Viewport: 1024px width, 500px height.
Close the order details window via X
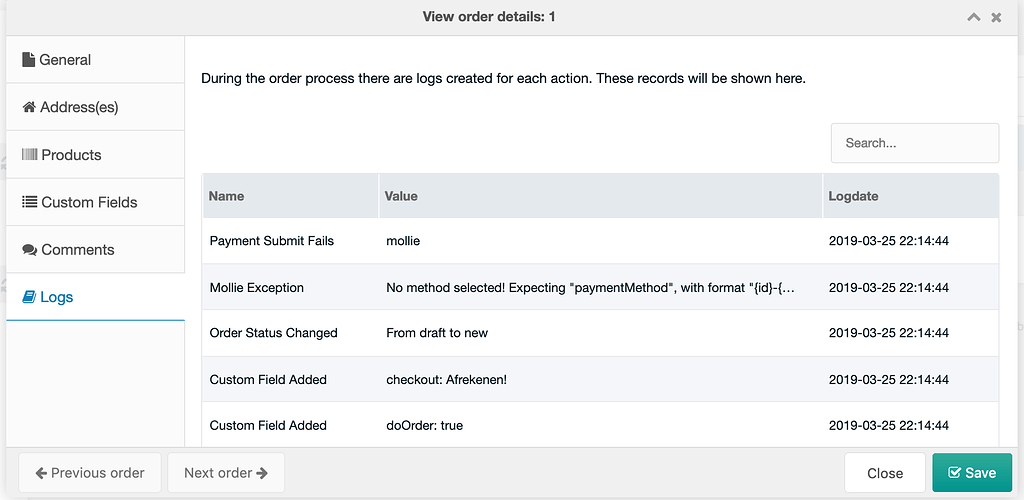(996, 18)
